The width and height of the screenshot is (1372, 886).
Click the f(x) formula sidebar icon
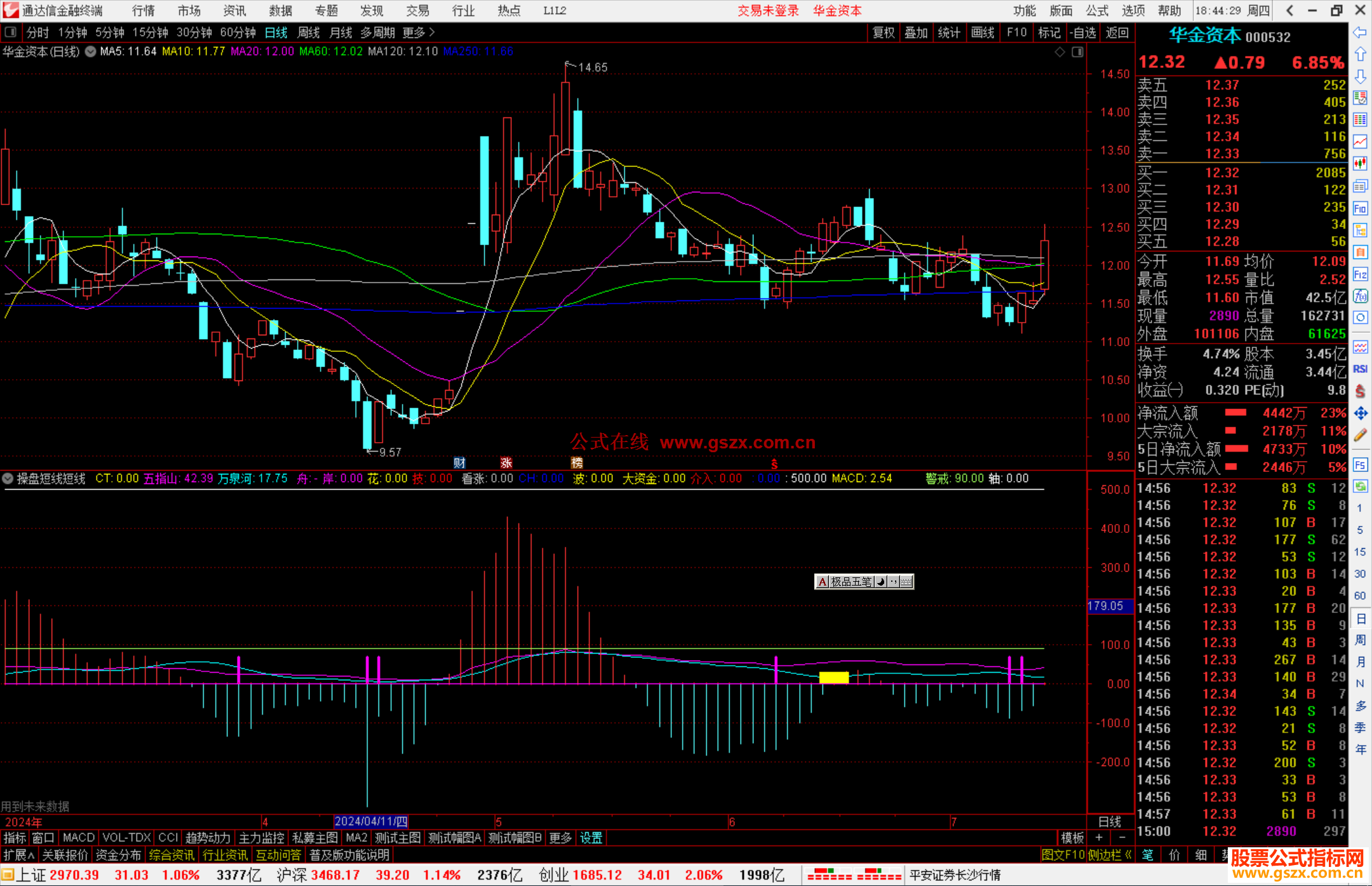coord(1360,296)
